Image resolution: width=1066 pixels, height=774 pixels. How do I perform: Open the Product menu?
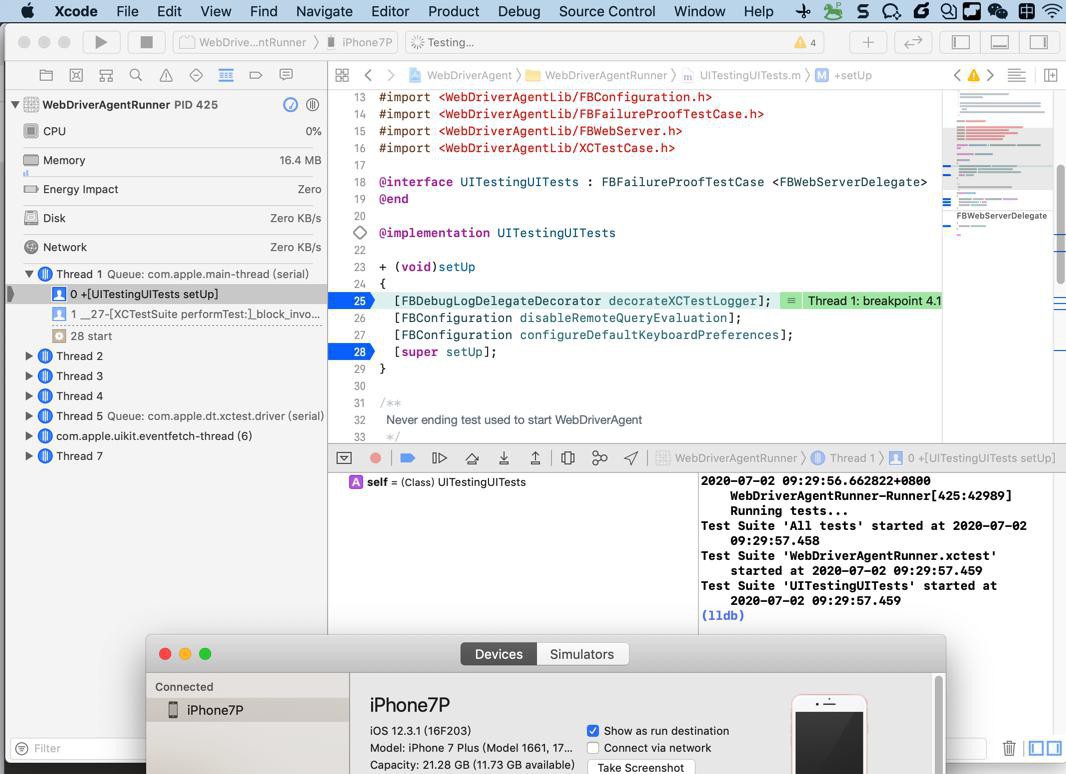tap(453, 11)
